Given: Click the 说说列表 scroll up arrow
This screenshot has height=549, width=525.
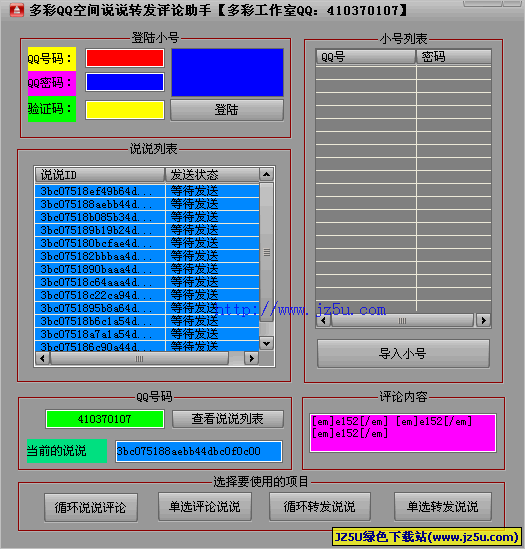Looking at the screenshot, I should tap(267, 174).
